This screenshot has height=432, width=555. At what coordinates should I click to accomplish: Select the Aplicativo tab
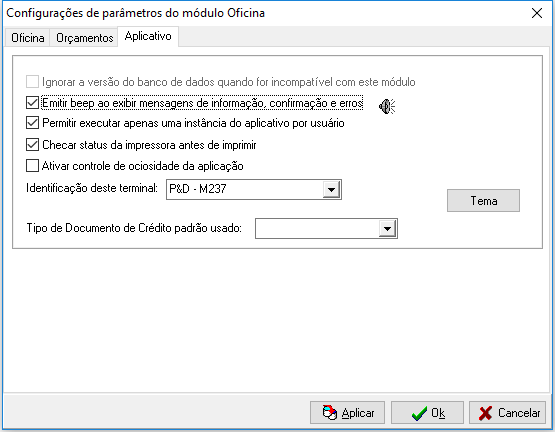(148, 36)
